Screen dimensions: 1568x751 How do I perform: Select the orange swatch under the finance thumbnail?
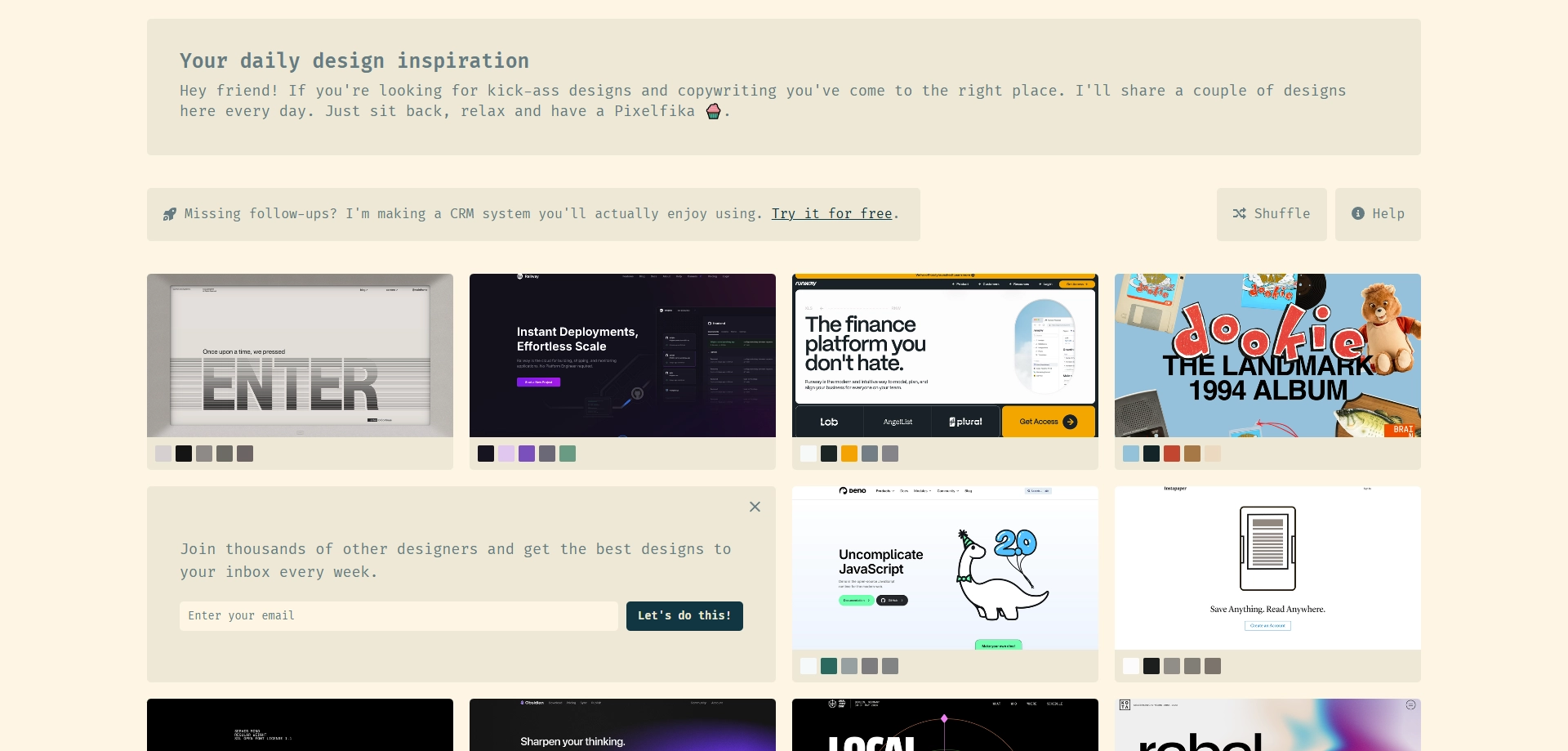tap(849, 454)
